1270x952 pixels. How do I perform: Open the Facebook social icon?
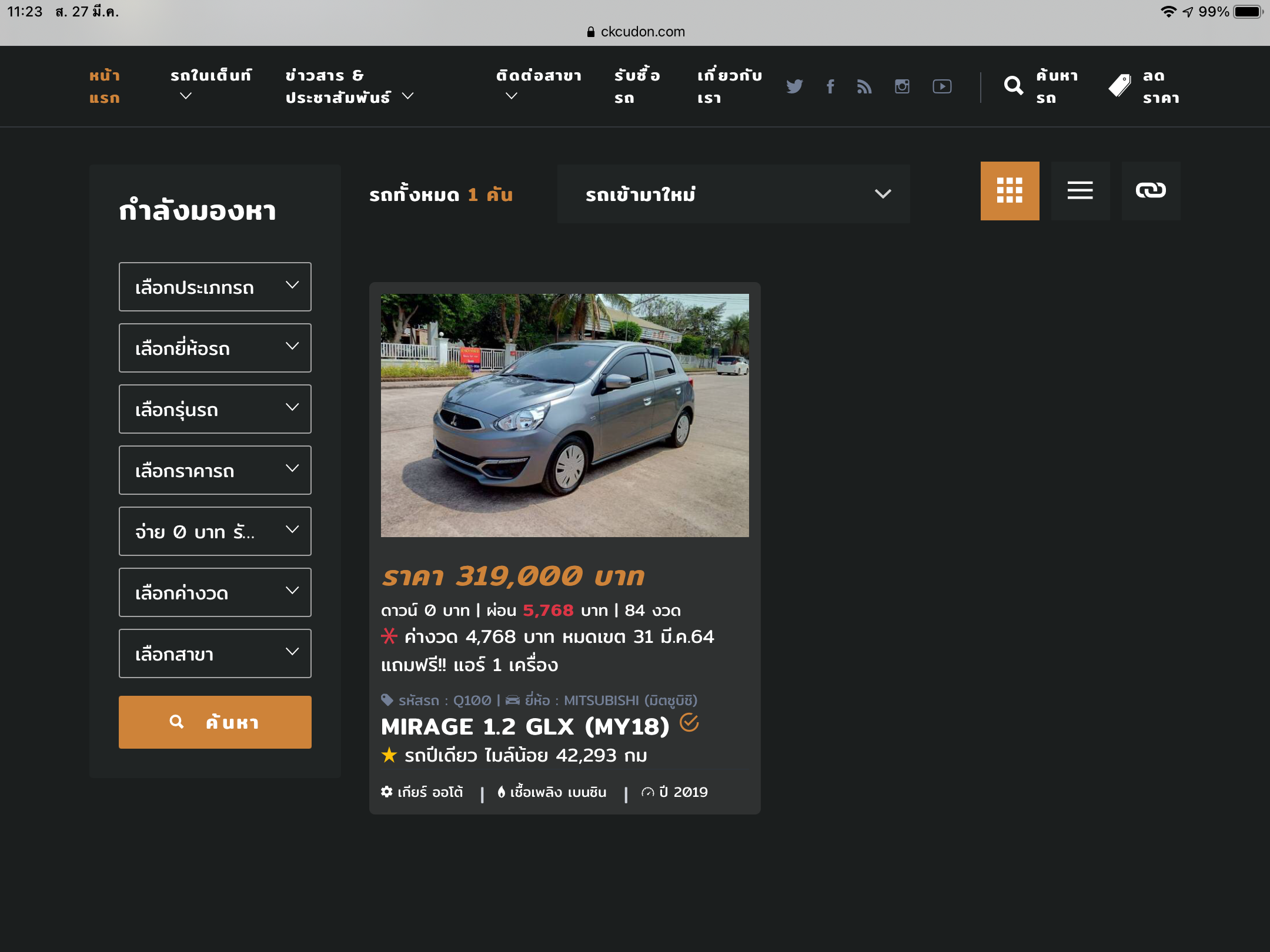click(830, 86)
